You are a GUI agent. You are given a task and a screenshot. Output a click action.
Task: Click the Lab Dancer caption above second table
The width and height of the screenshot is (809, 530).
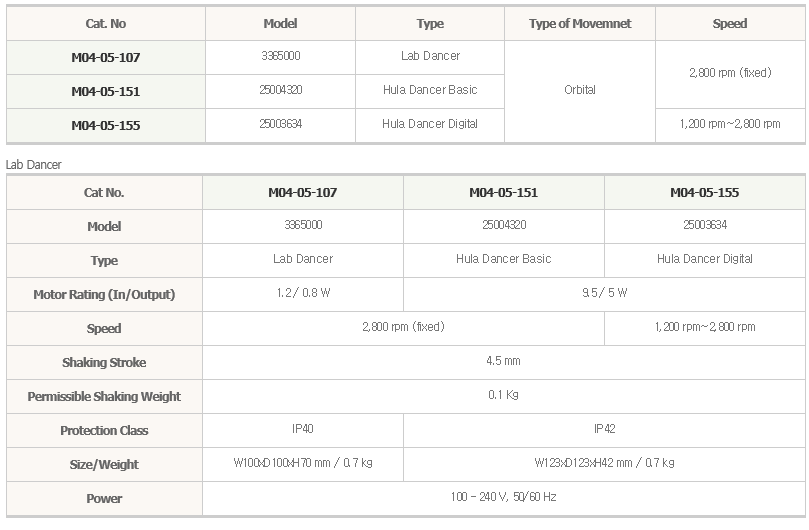point(34,165)
